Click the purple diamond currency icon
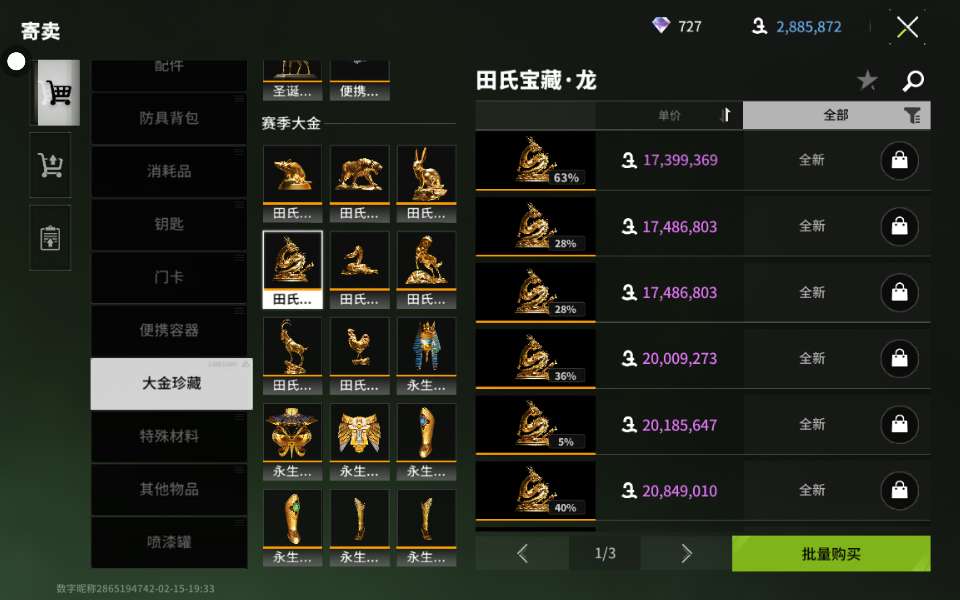The height and width of the screenshot is (600, 960). click(661, 26)
